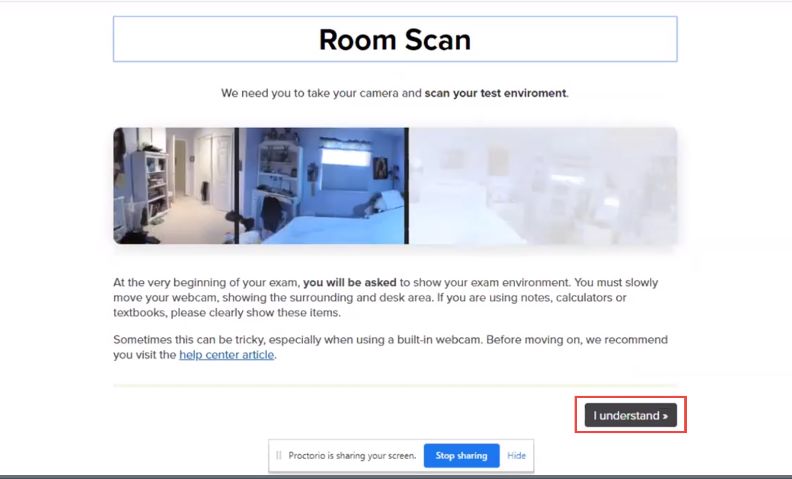Click the "scan your test enviroment" bold text
792x479 pixels.
496,93
